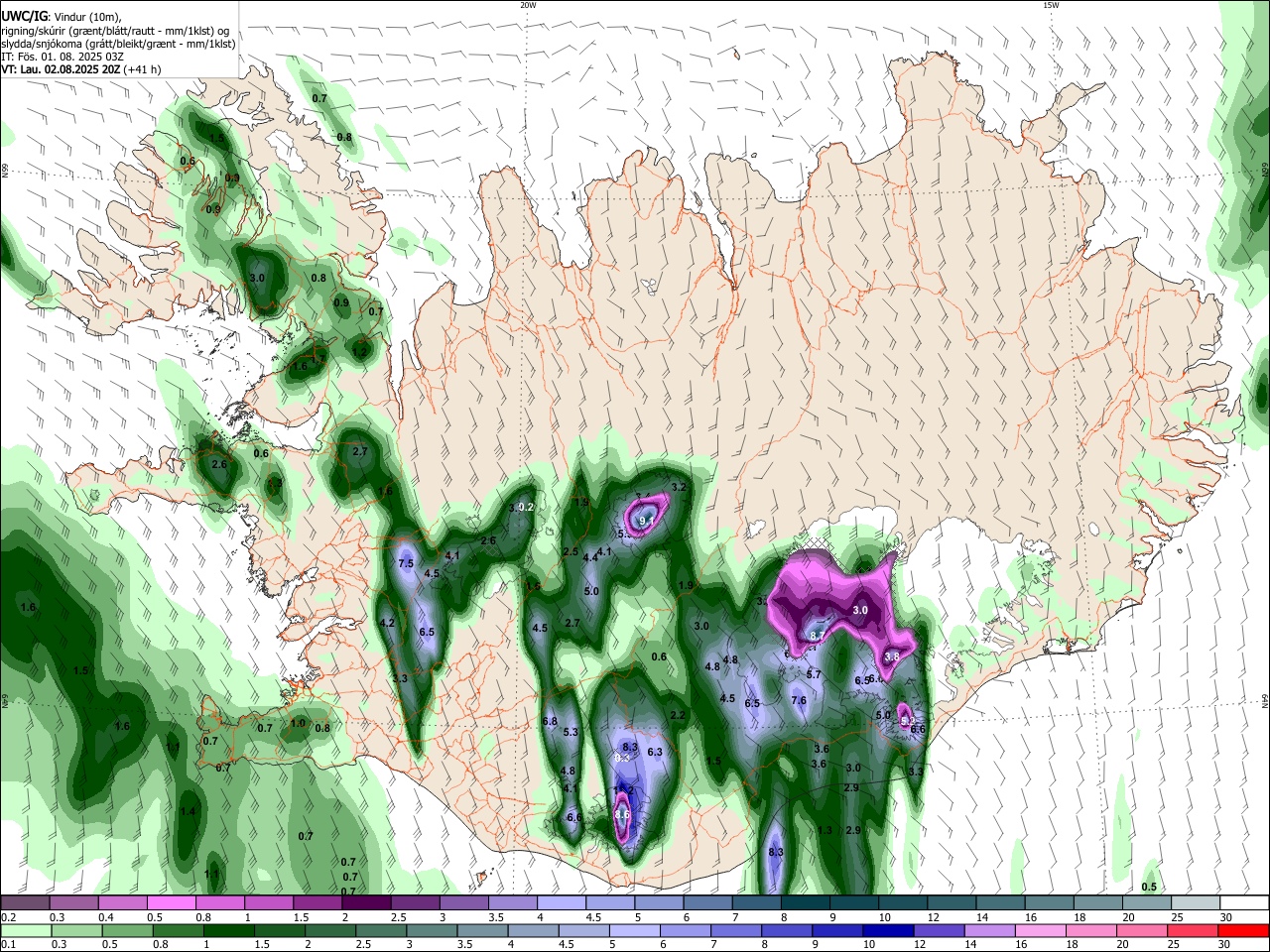
Task: Click the '0.1' legend label
Action: (7, 945)
